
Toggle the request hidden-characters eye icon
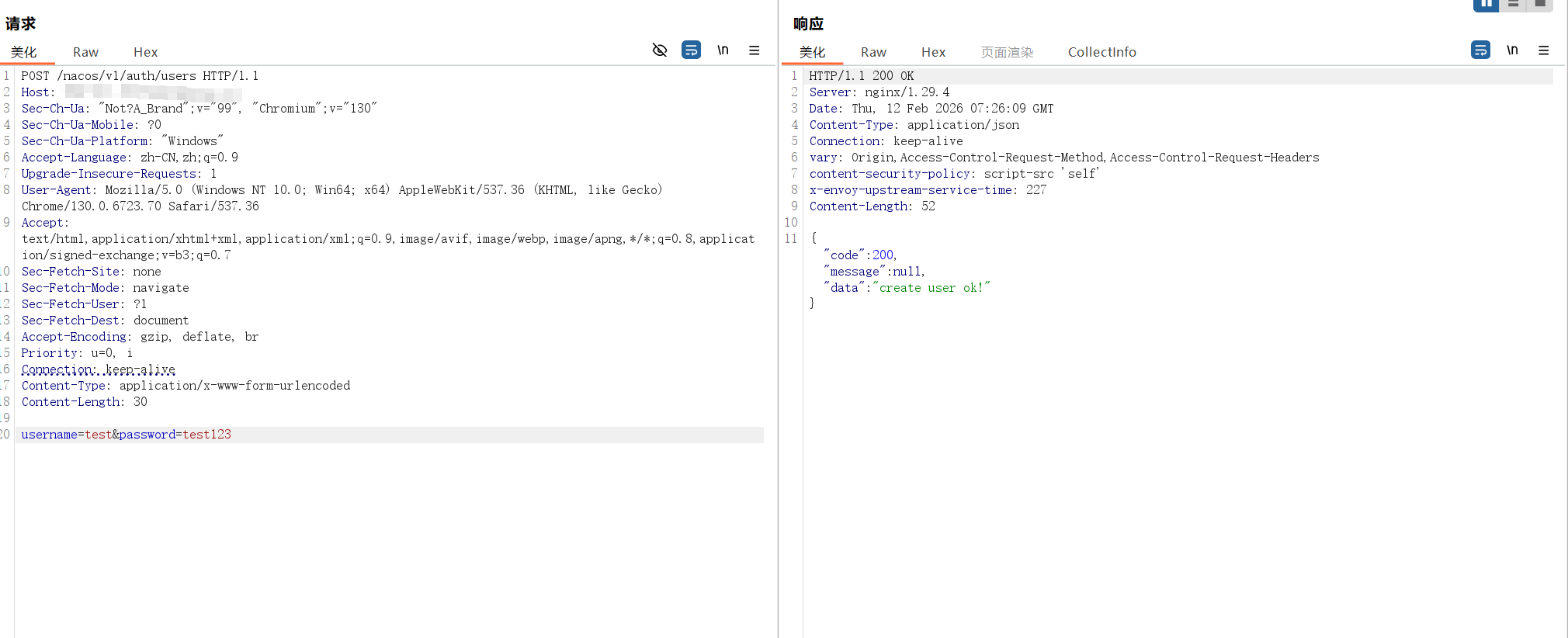(x=660, y=50)
